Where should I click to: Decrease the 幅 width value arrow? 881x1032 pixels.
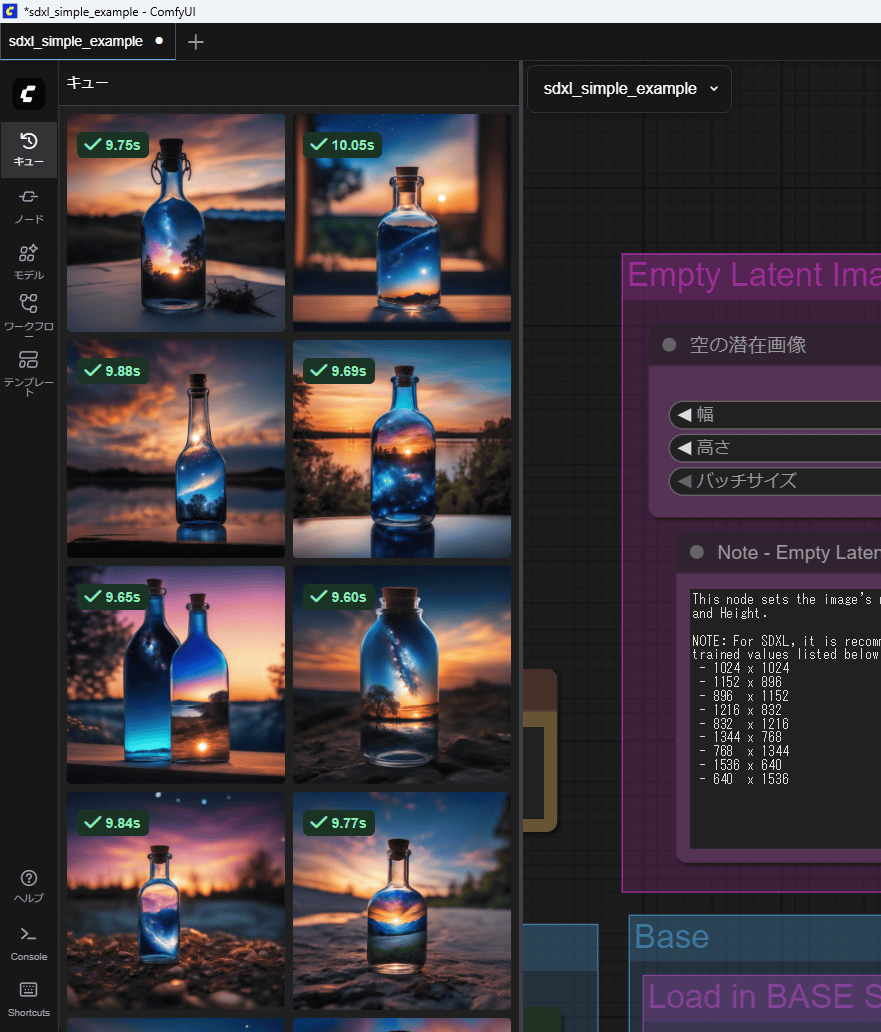click(684, 415)
